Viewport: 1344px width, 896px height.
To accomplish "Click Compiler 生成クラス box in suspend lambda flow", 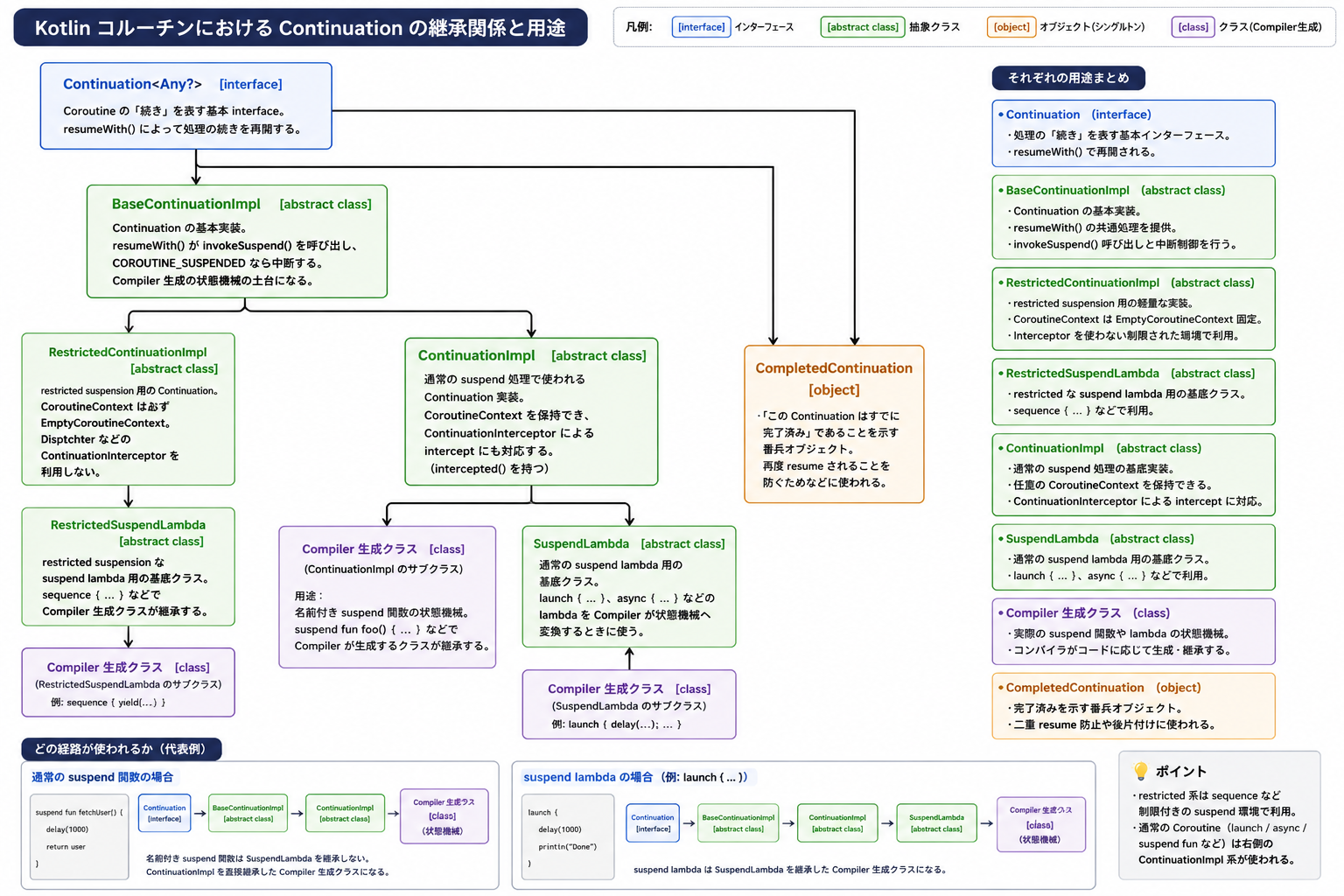I will click(1041, 824).
